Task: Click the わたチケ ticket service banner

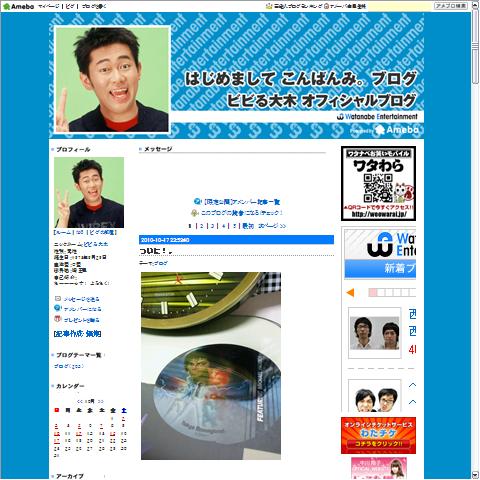Action: coord(378,435)
